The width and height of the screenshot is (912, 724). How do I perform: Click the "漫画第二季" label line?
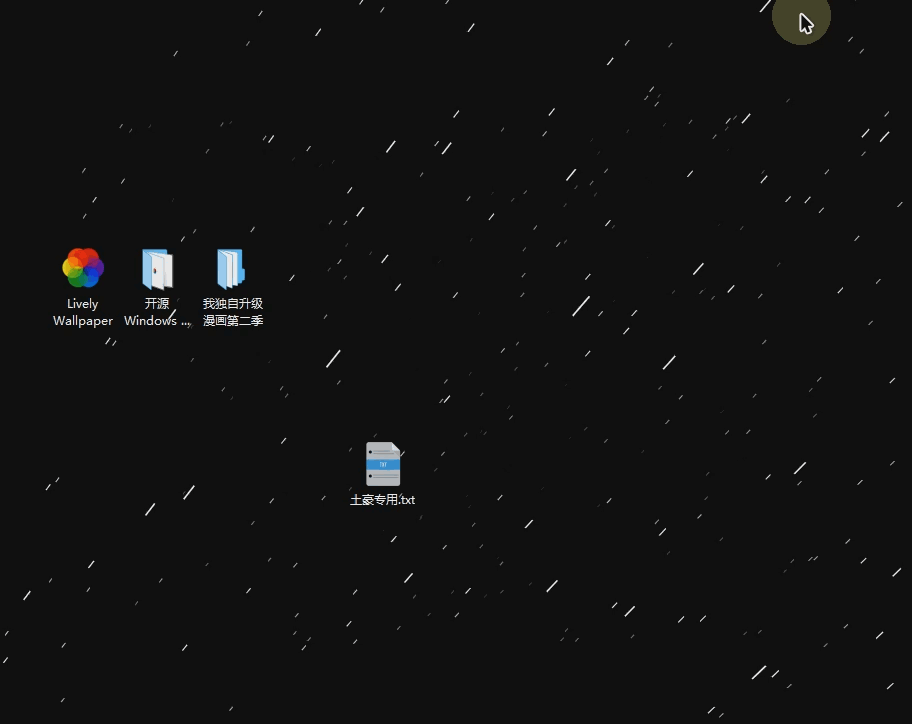pyautogui.click(x=232, y=321)
